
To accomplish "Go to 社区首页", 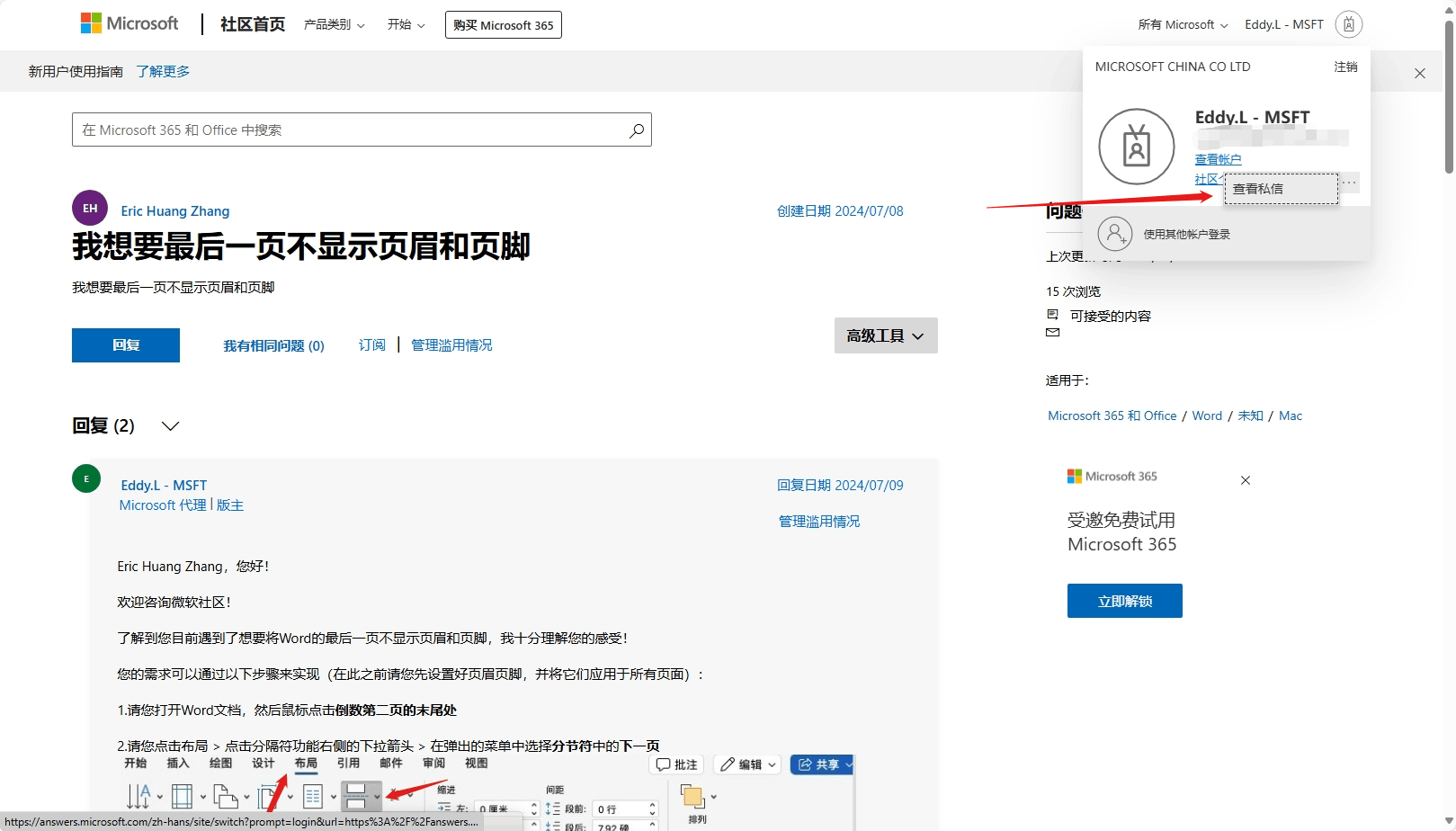I will point(253,24).
